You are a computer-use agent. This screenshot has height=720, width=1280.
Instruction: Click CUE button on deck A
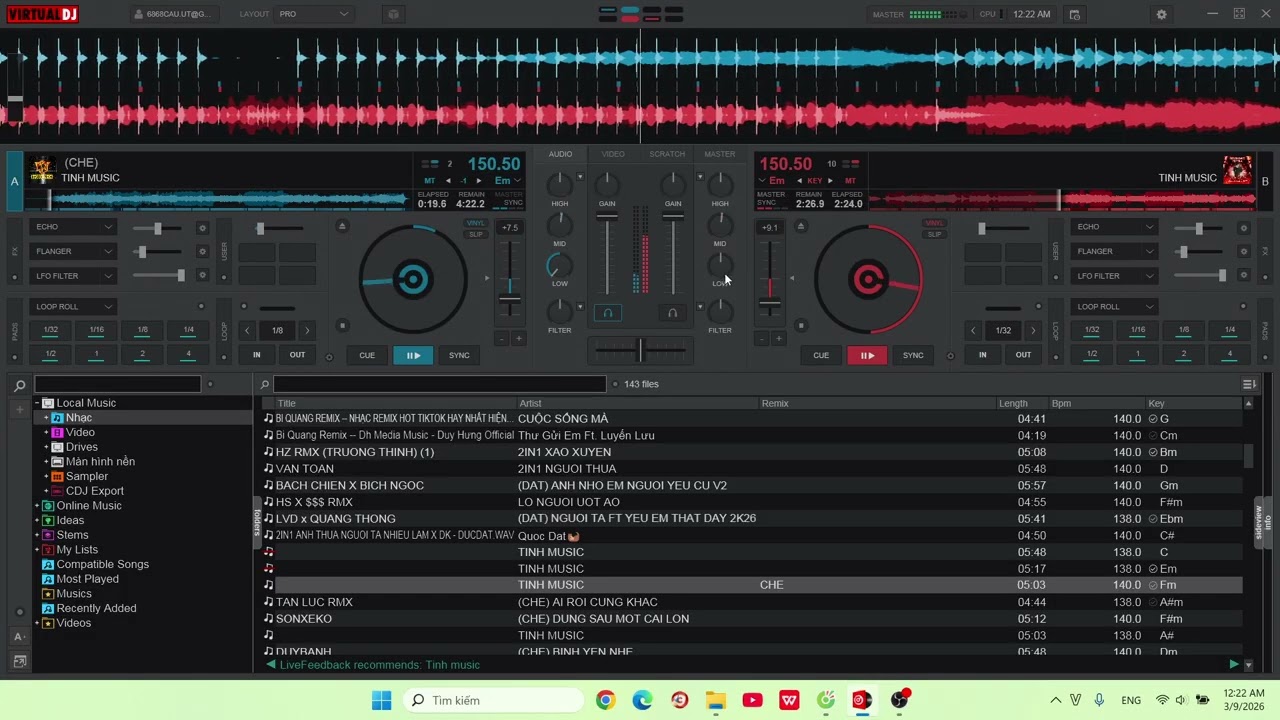(x=367, y=355)
